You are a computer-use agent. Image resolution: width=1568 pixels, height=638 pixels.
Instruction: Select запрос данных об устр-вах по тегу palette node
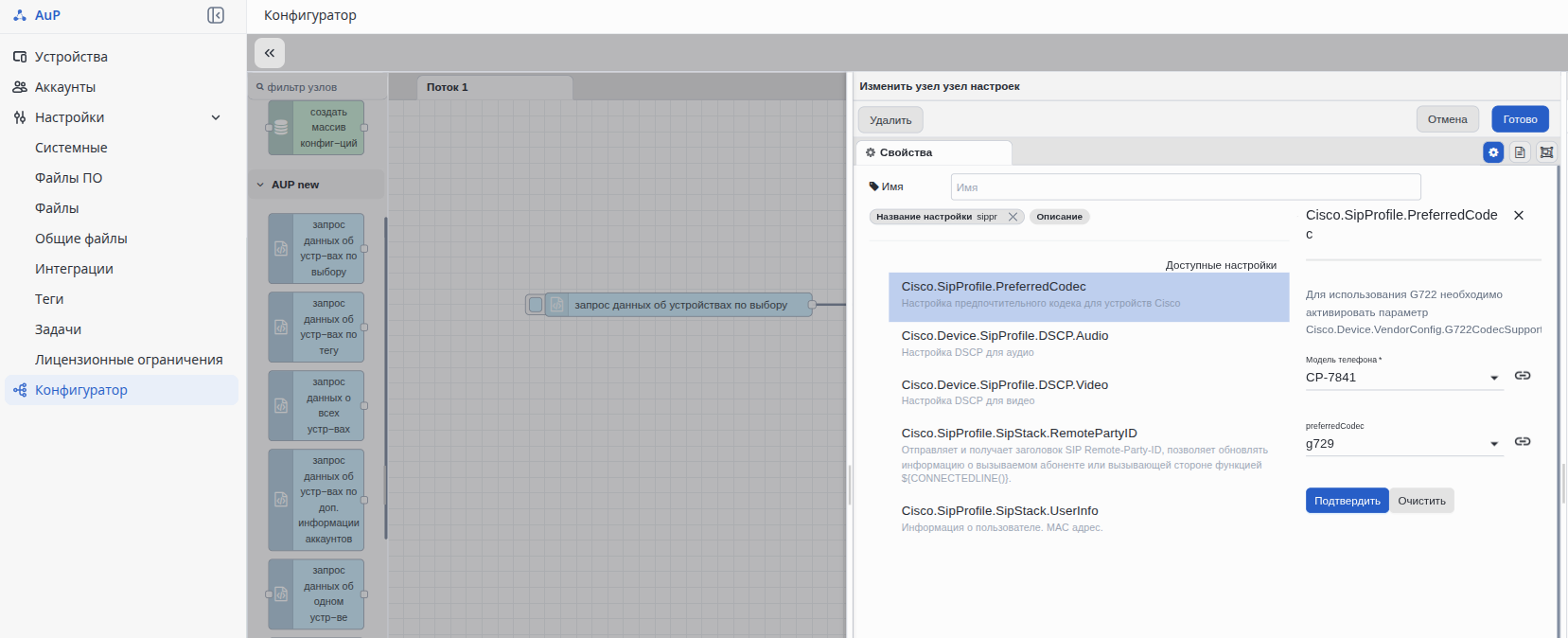[x=316, y=327]
